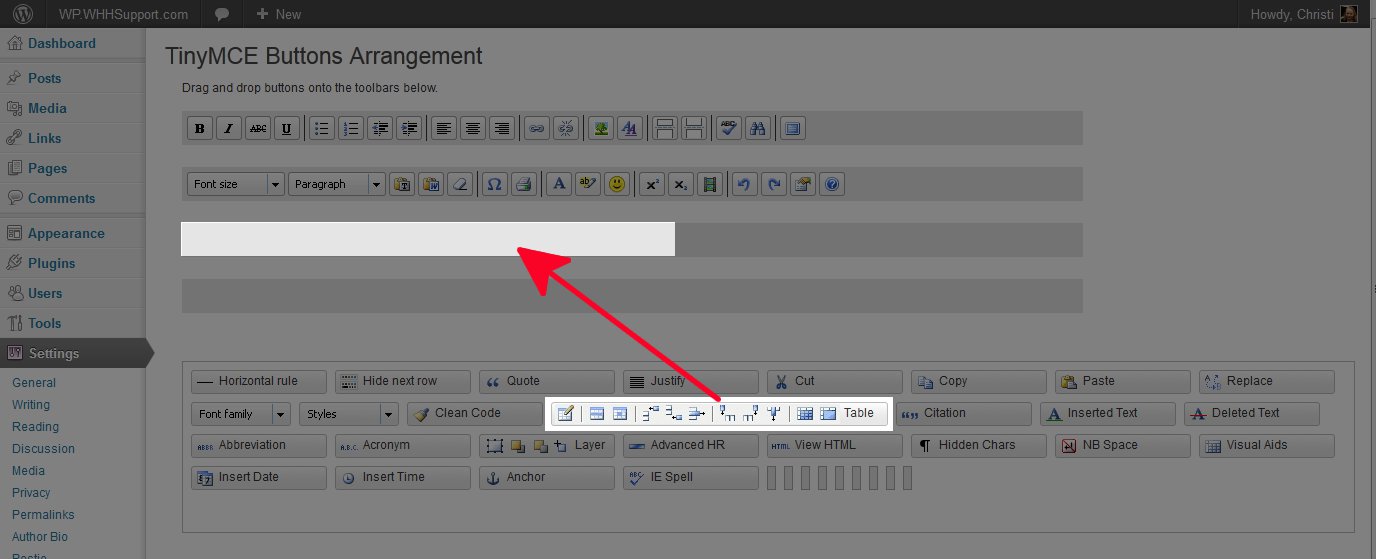Click the spellchecker ABC checkmark icon
This screenshot has height=559, width=1376.
(729, 128)
